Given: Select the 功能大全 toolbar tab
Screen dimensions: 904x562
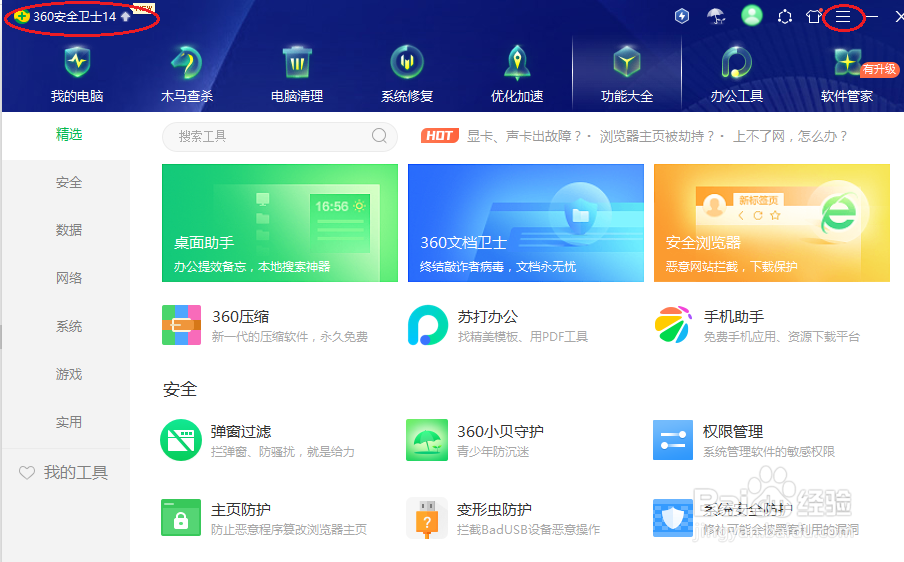Looking at the screenshot, I should coord(627,75).
